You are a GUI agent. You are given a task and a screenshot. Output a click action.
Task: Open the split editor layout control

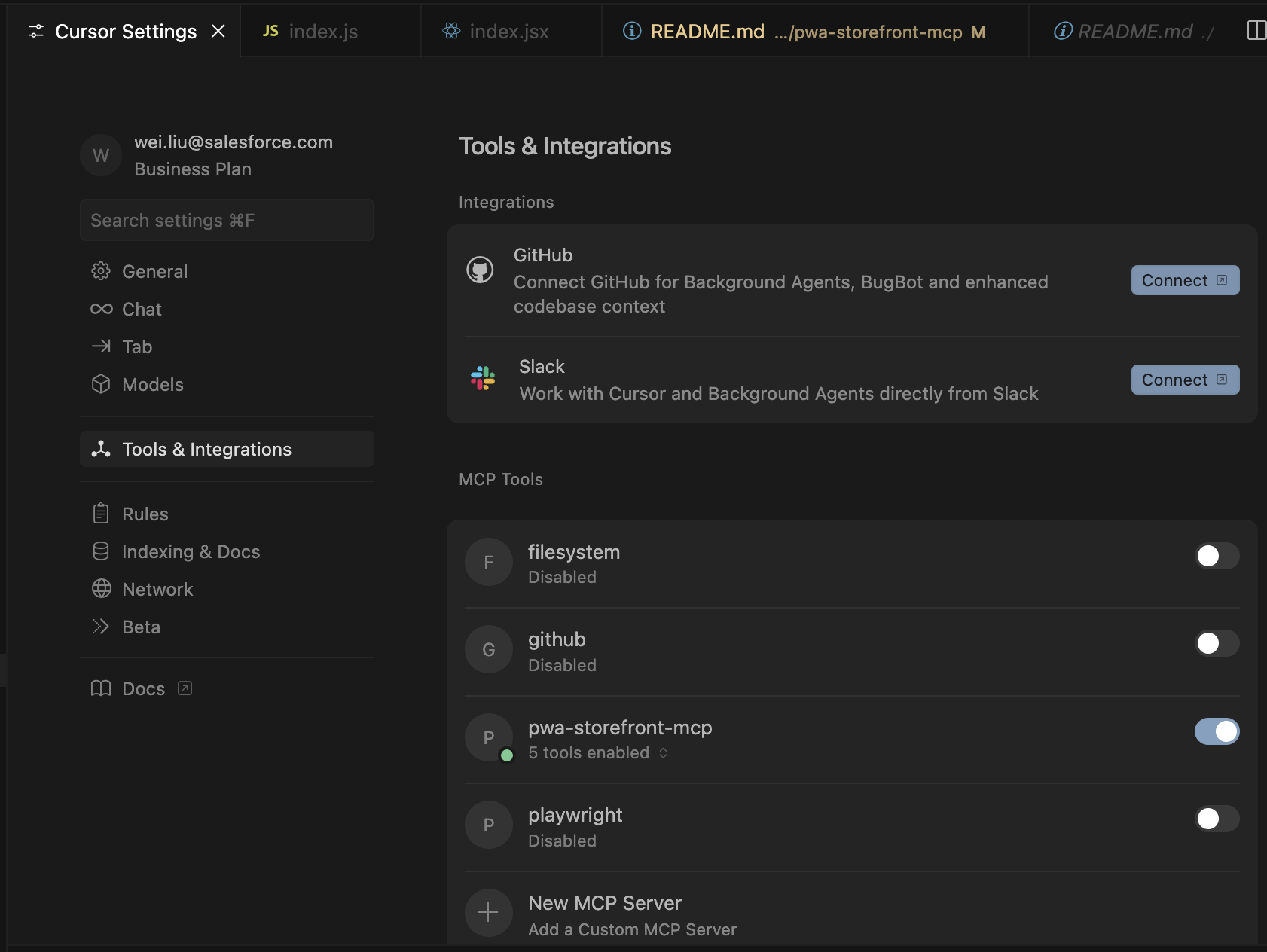click(x=1256, y=30)
